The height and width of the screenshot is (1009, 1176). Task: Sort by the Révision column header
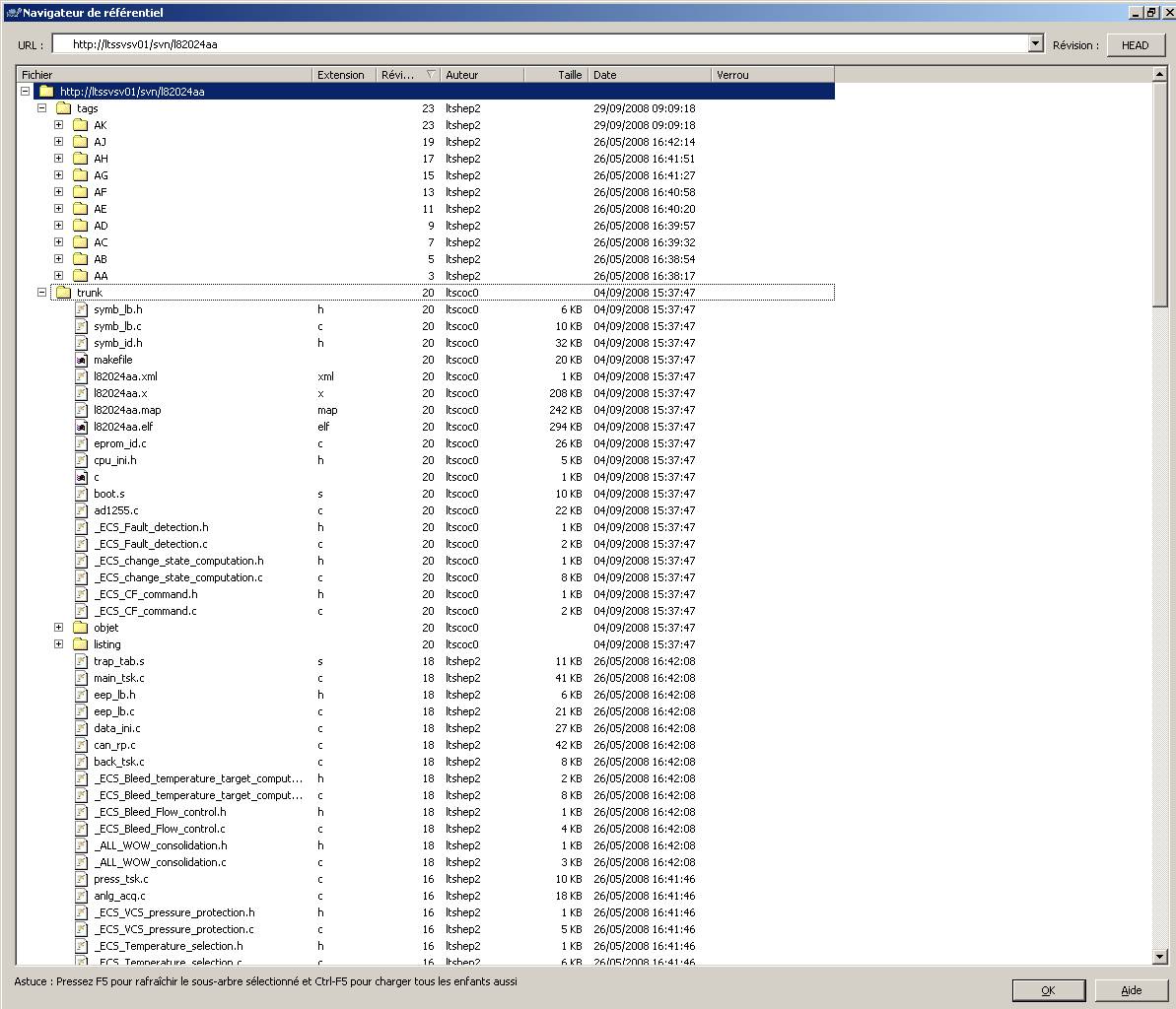408,75
